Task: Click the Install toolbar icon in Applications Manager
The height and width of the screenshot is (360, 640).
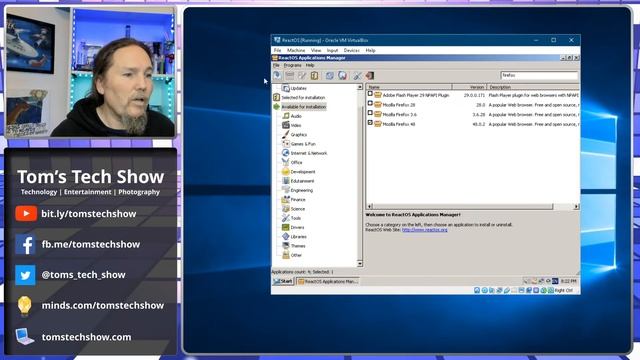Action: point(277,76)
